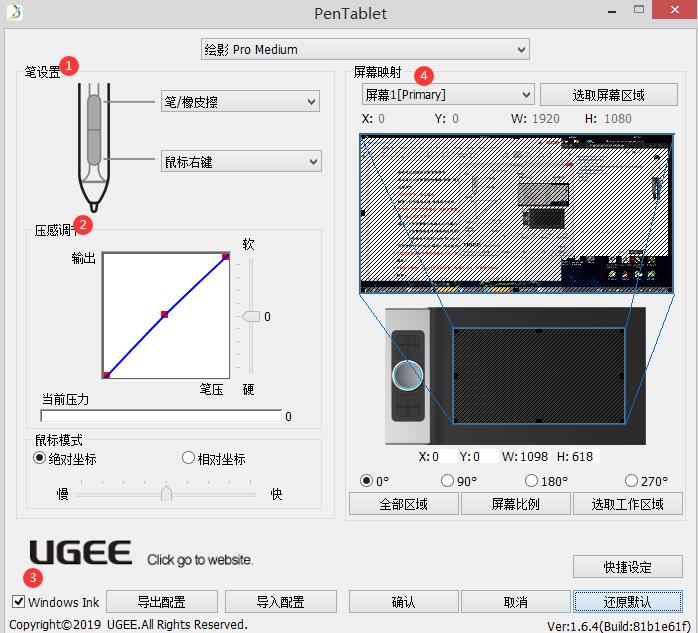Click the mouse speed slider handle
698x633 pixels.
coord(166,493)
